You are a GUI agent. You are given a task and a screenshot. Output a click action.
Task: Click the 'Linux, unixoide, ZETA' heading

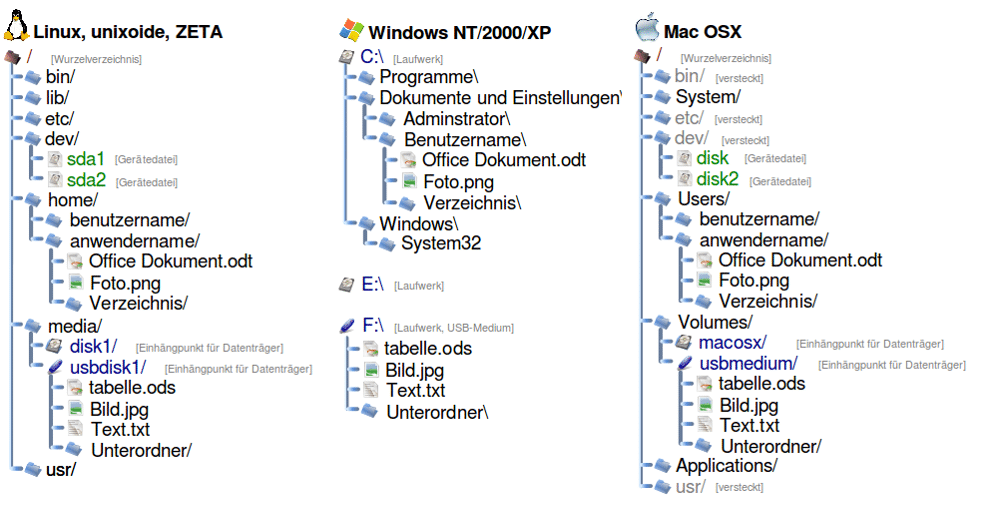(128, 32)
